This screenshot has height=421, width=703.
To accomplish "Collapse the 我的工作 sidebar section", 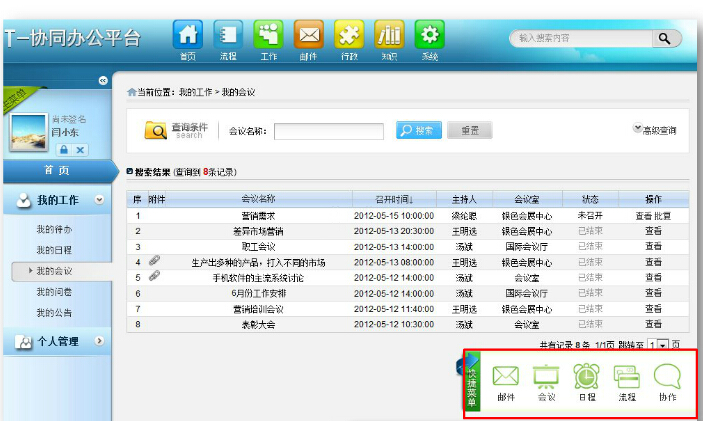I will pos(99,200).
